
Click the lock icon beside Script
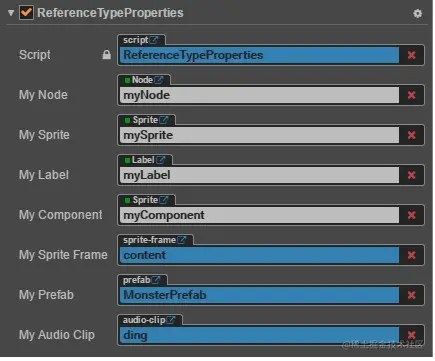(107, 55)
